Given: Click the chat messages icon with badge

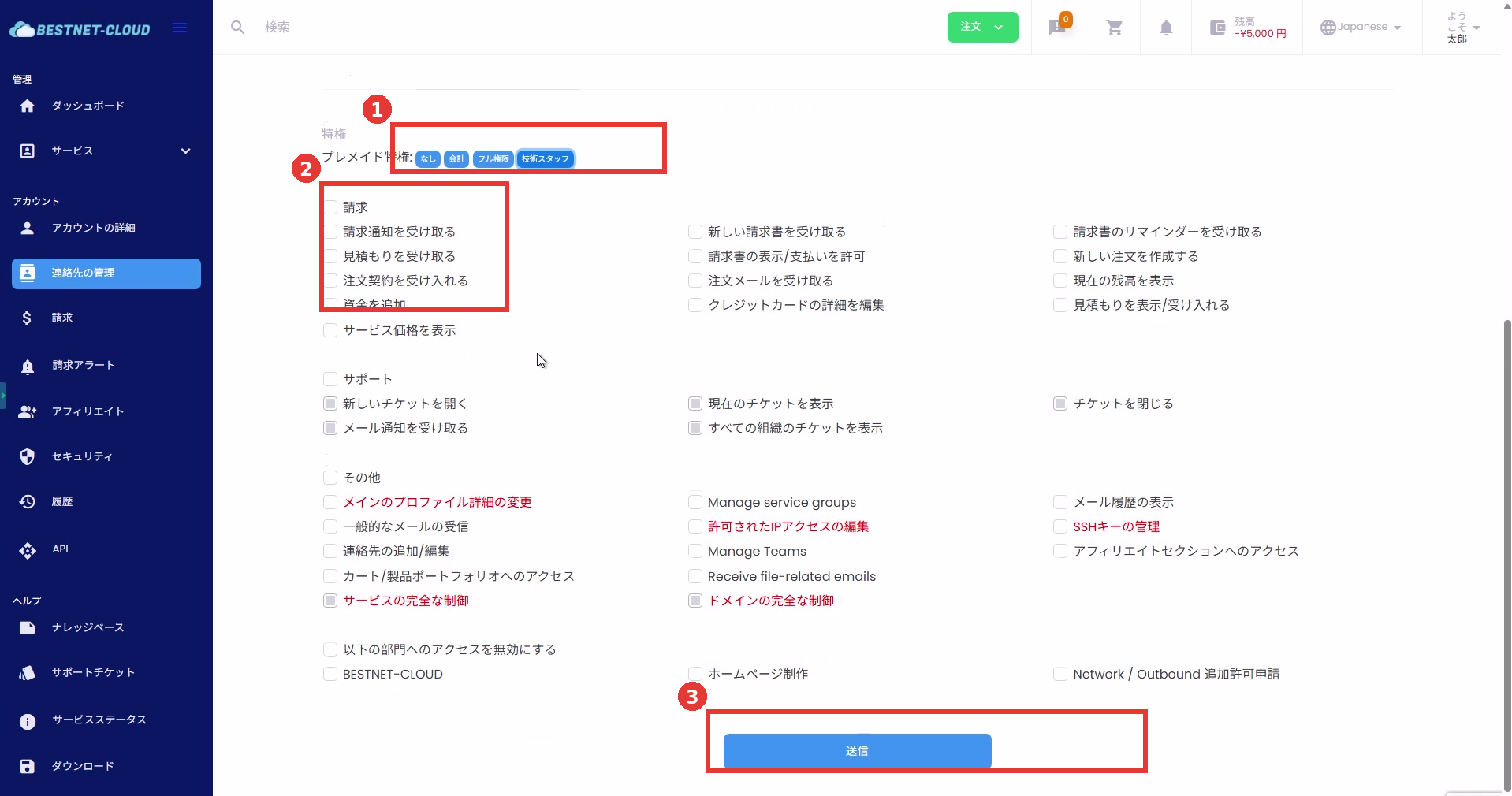Looking at the screenshot, I should click(1058, 28).
